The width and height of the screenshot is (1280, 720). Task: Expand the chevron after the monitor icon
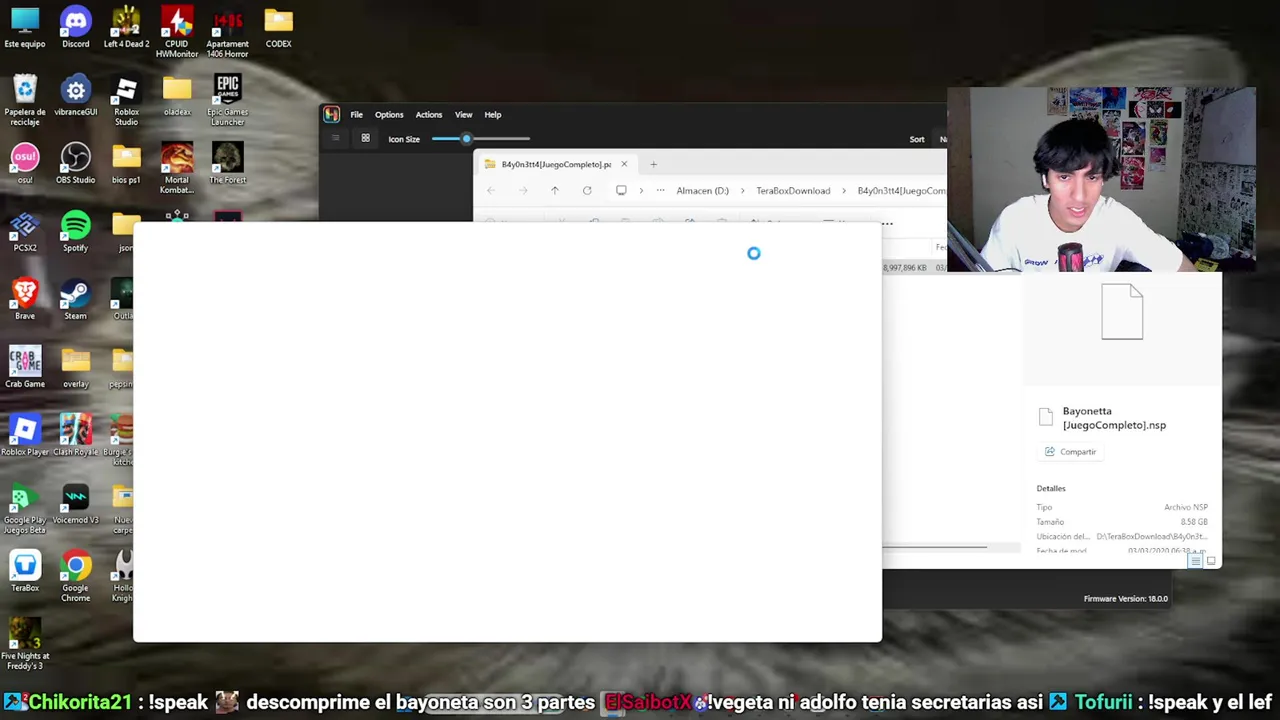click(x=641, y=190)
